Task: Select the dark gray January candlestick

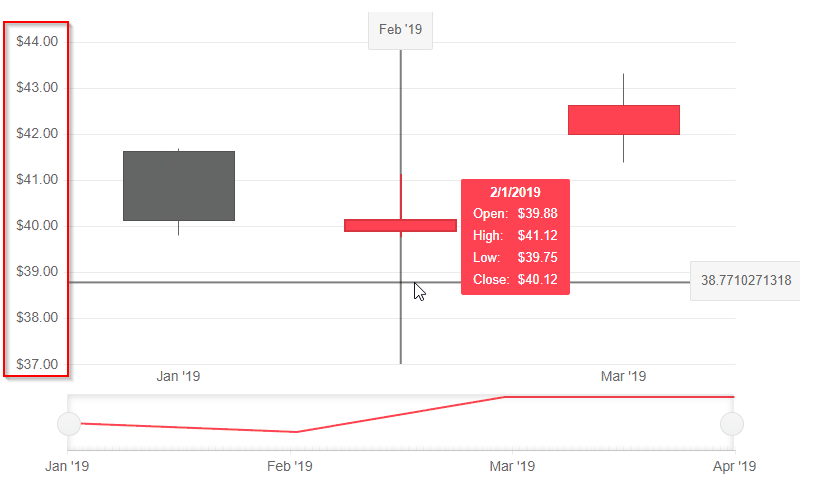Action: (179, 186)
